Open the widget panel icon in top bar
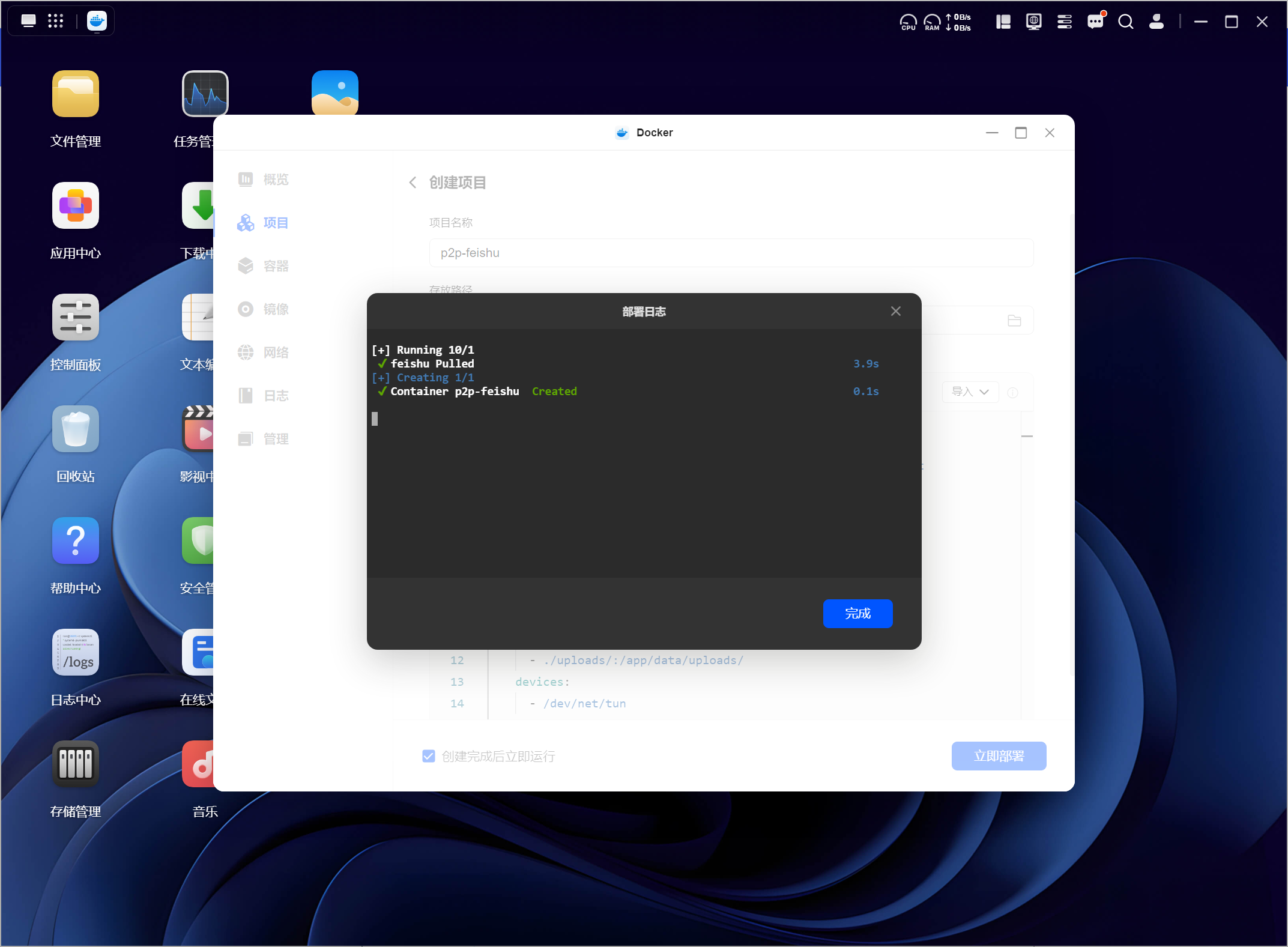Viewport: 1288px width, 947px height. pos(1003,22)
